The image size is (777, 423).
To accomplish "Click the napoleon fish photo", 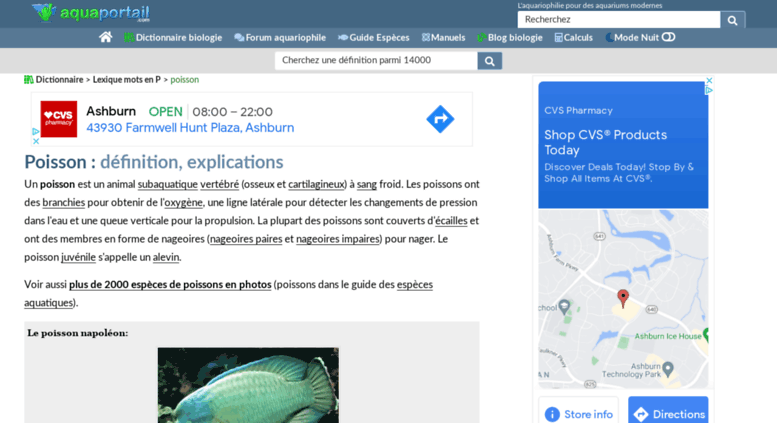I will pyautogui.click(x=248, y=385).
